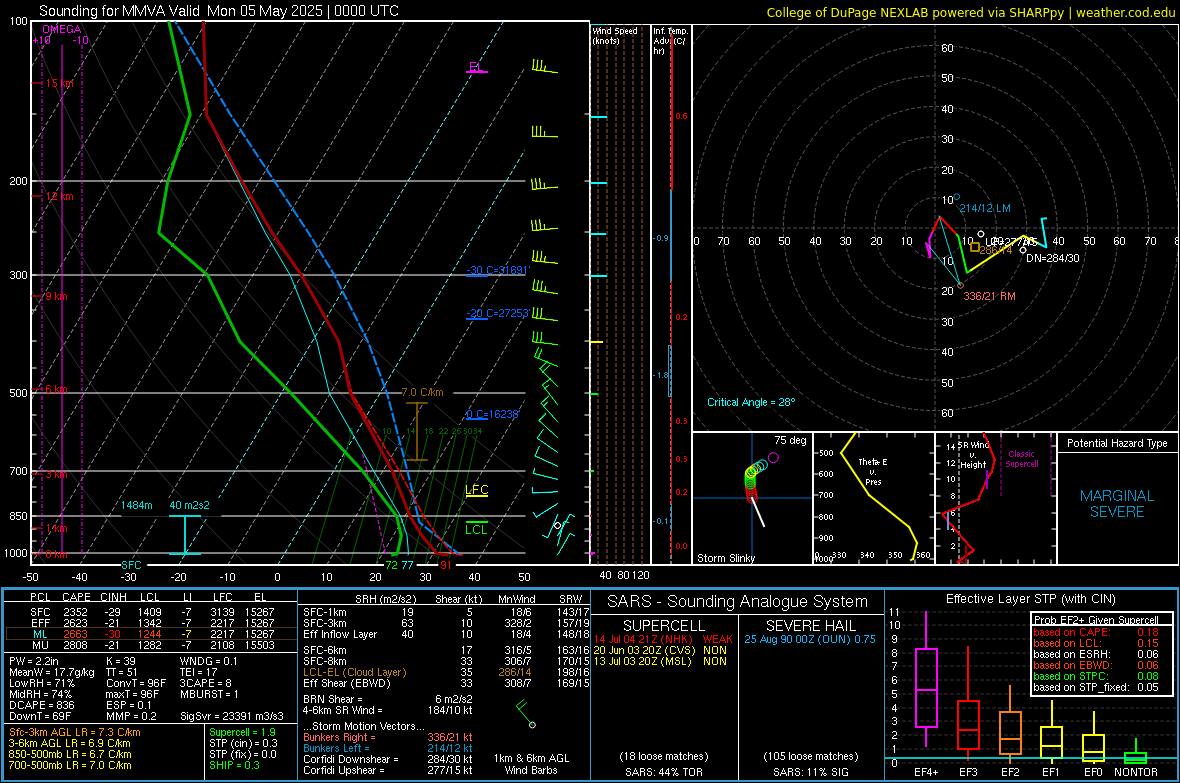This screenshot has width=1180, height=783.
Task: Select the -30 C=31691' height label
Action: click(x=497, y=270)
